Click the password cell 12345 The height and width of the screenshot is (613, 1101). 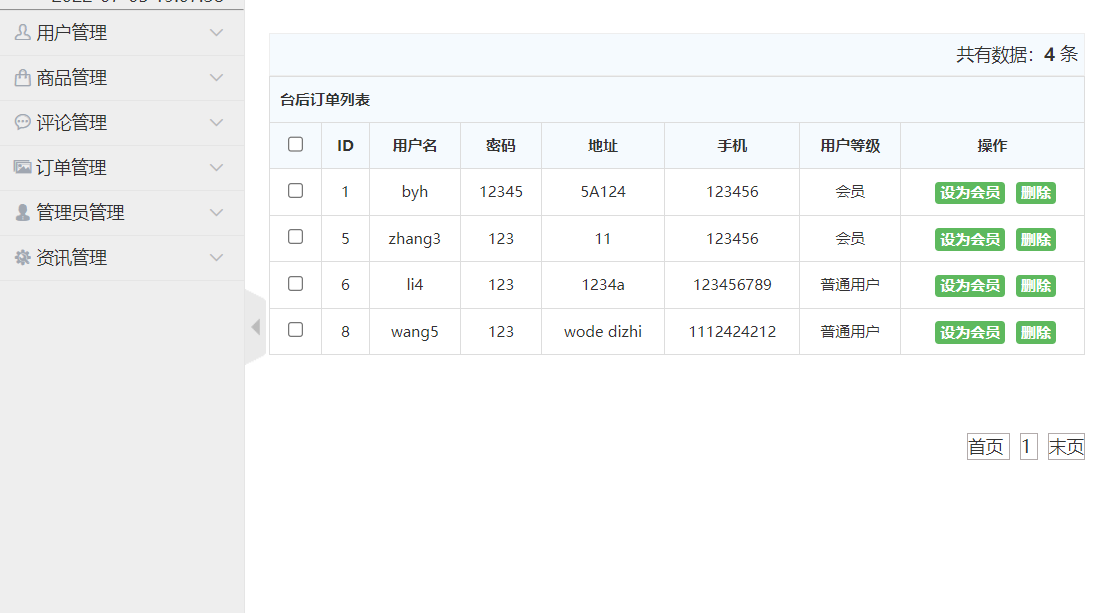[501, 192]
